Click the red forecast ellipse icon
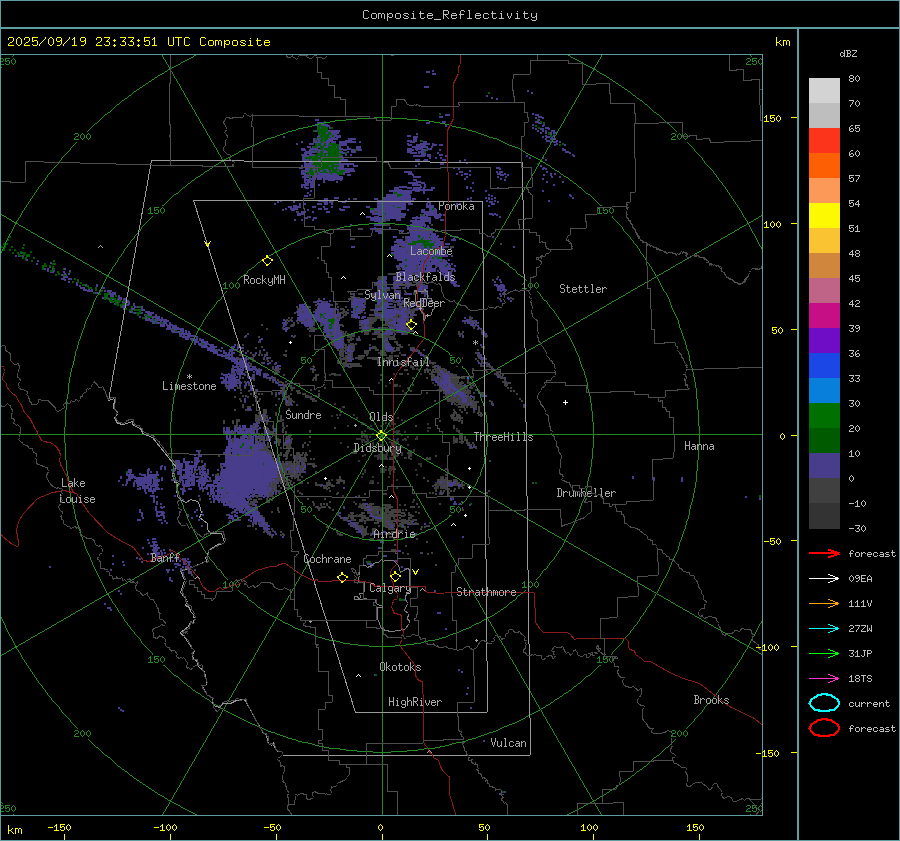The height and width of the screenshot is (841, 900). [824, 728]
